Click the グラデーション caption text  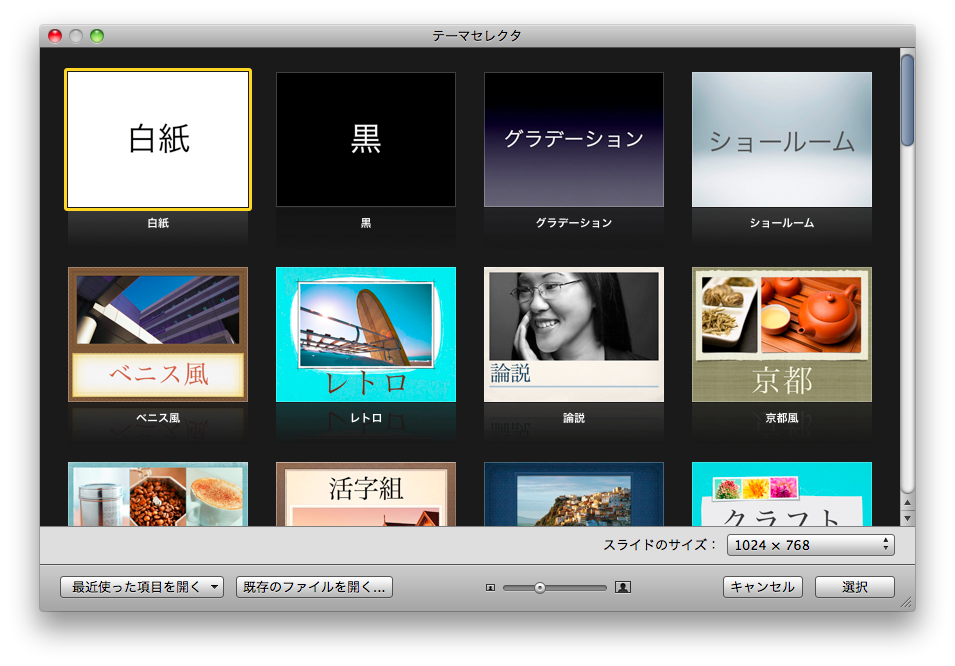574,223
